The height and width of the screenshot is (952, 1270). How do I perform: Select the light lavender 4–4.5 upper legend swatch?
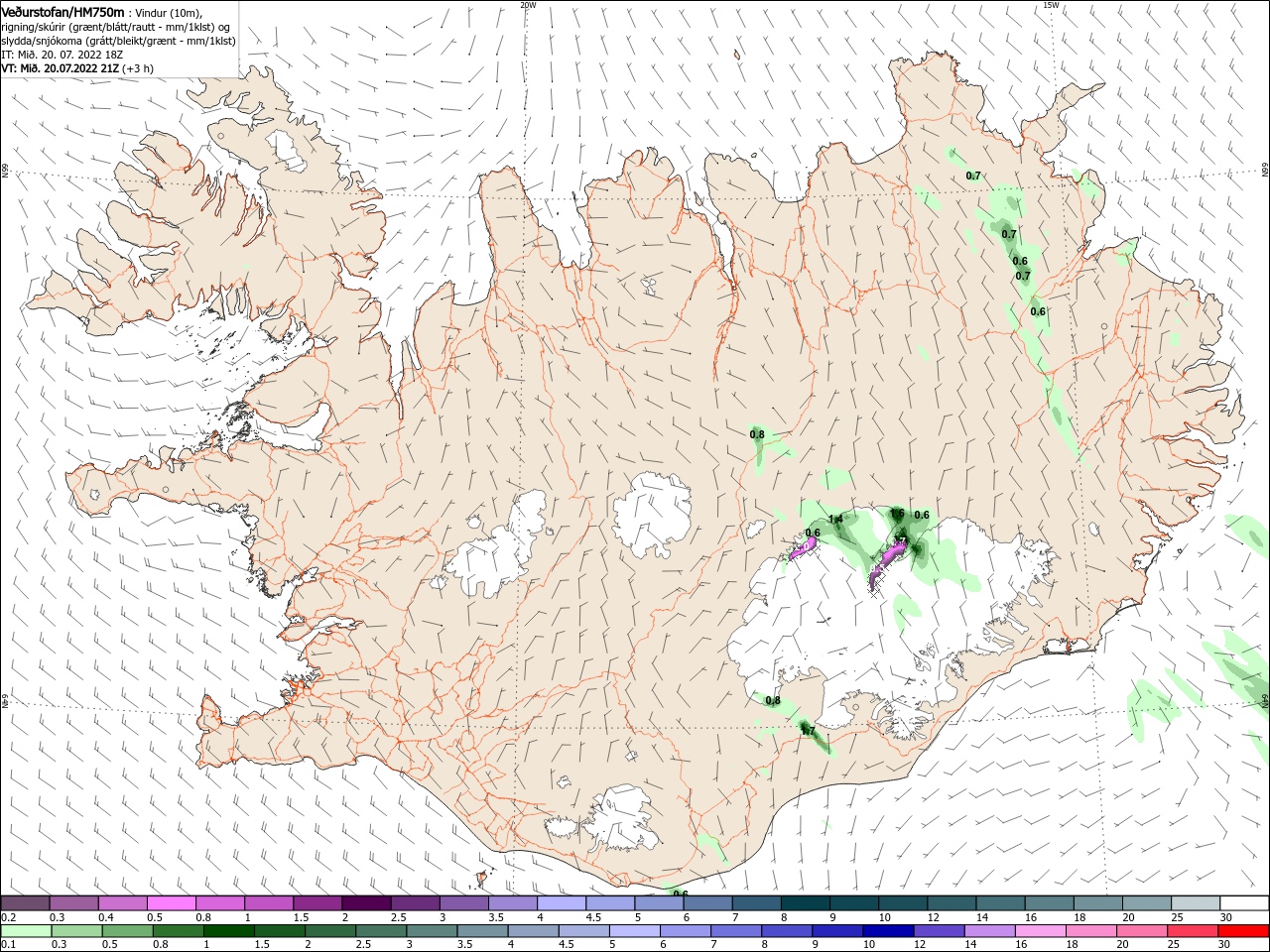(563, 902)
